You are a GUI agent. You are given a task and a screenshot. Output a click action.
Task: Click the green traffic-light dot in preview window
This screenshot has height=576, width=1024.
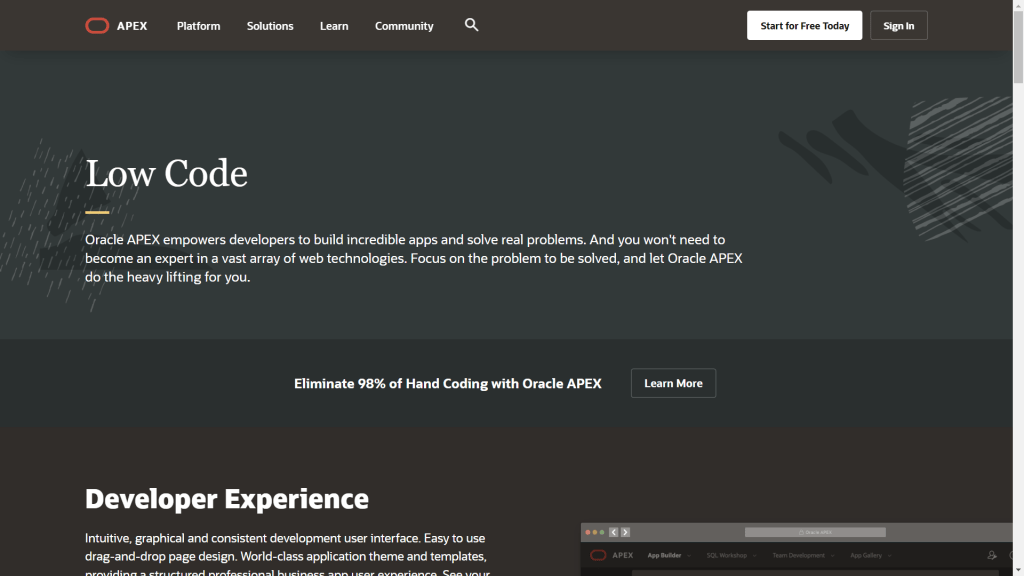tap(601, 533)
